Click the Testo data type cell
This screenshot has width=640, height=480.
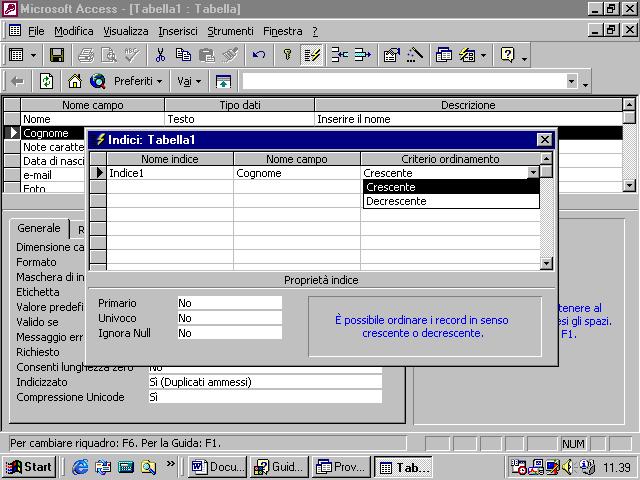point(240,119)
